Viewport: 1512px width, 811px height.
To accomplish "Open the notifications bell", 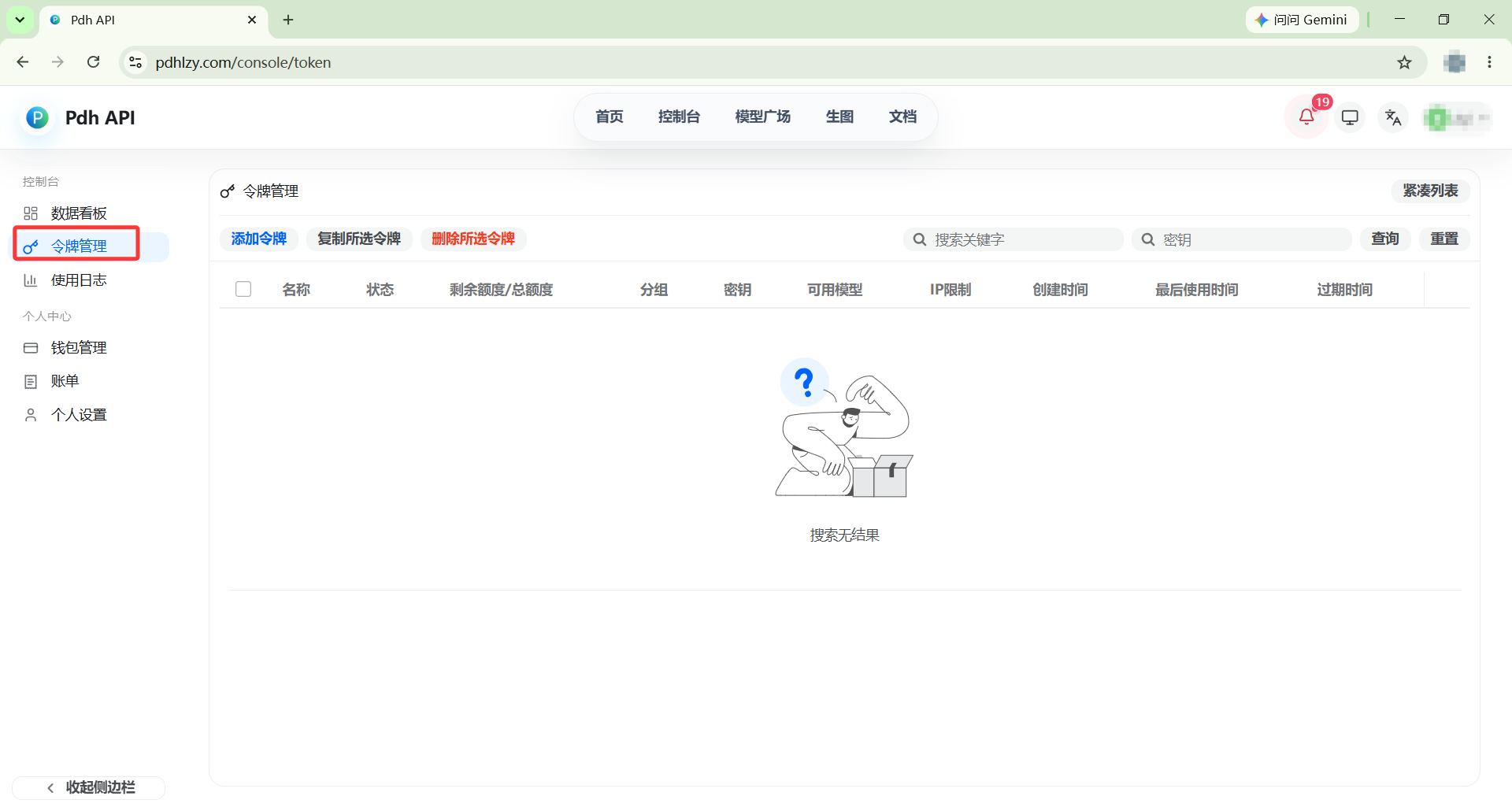I will tap(1306, 117).
